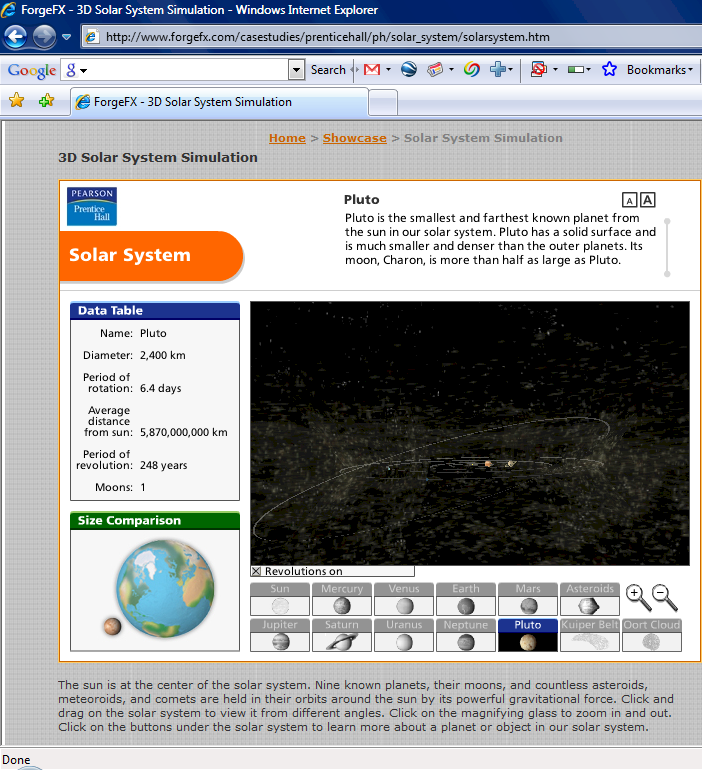The height and width of the screenshot is (770, 702).
Task: Select the Mars button
Action: pyautogui.click(x=528, y=599)
